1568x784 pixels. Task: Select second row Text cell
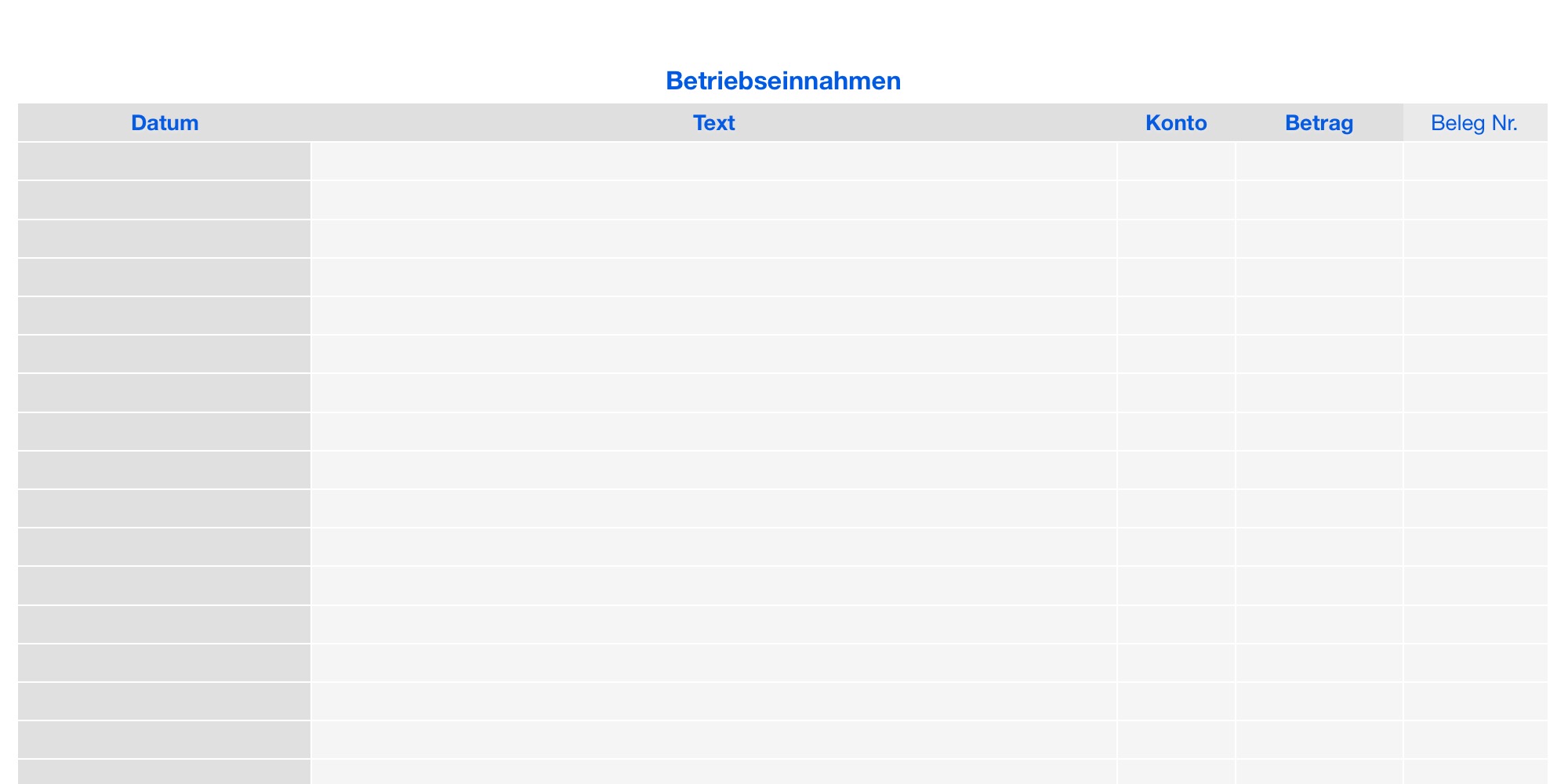pyautogui.click(x=713, y=200)
